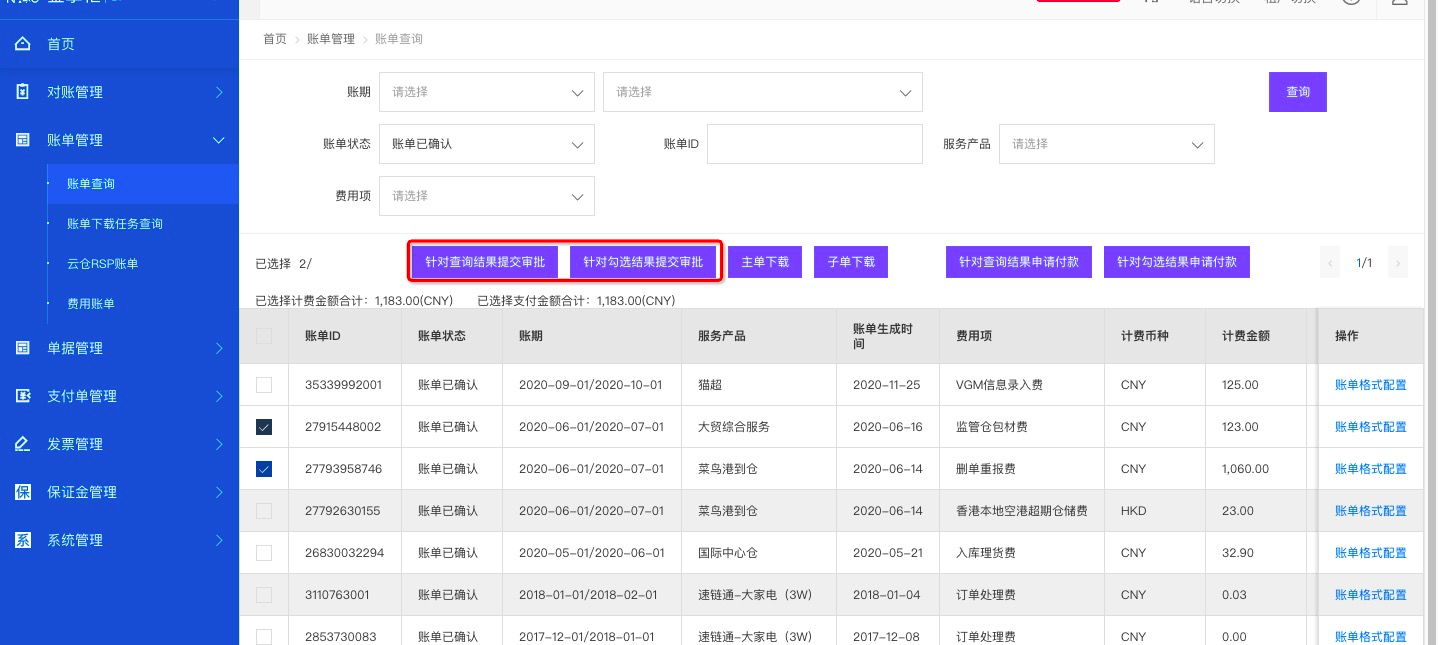The height and width of the screenshot is (645, 1438).
Task: Click the 账单管理 sidebar icon
Action: (23, 140)
